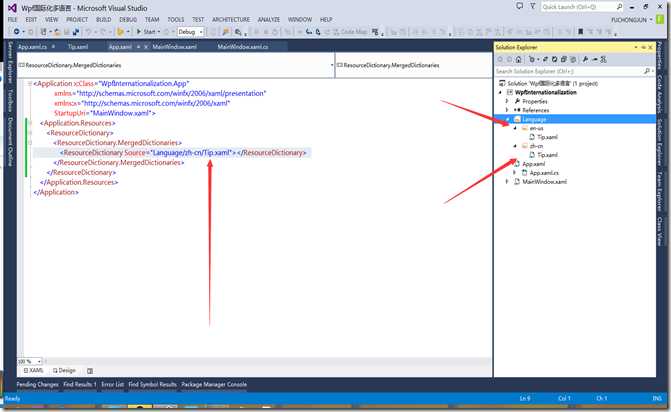Switch to the MainWindow.xaml.cs editor tab
This screenshot has width=671, height=412.
(243, 47)
